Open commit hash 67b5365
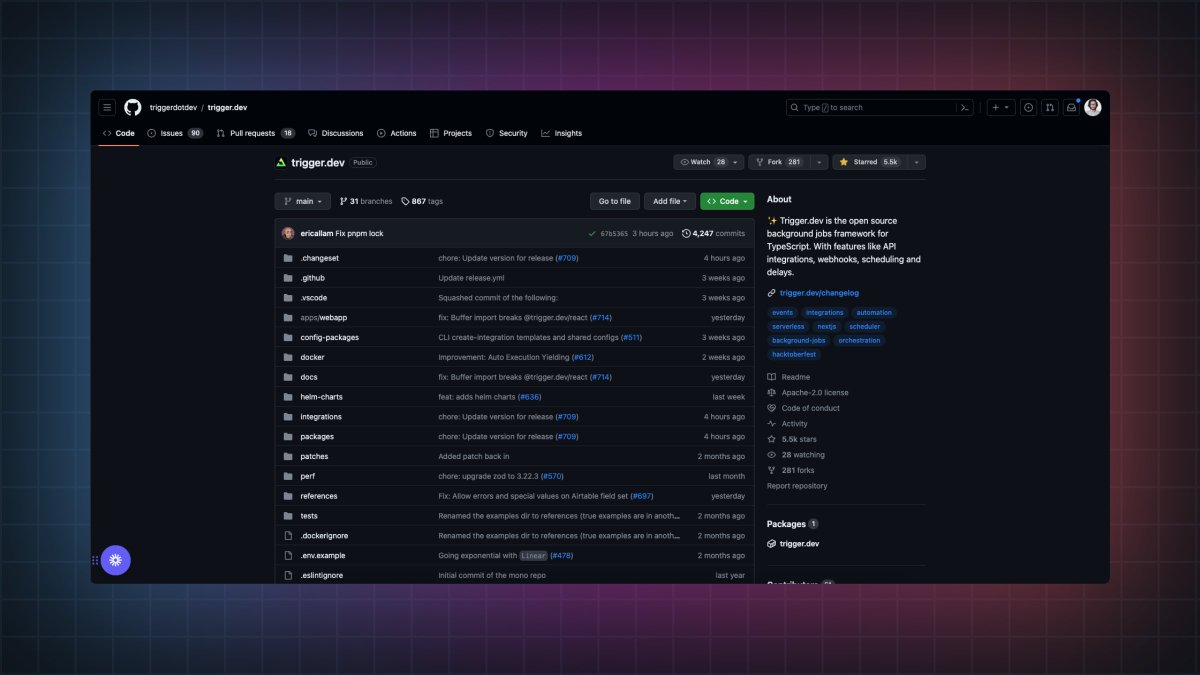Screen dimensions: 1200x675 [614, 233]
